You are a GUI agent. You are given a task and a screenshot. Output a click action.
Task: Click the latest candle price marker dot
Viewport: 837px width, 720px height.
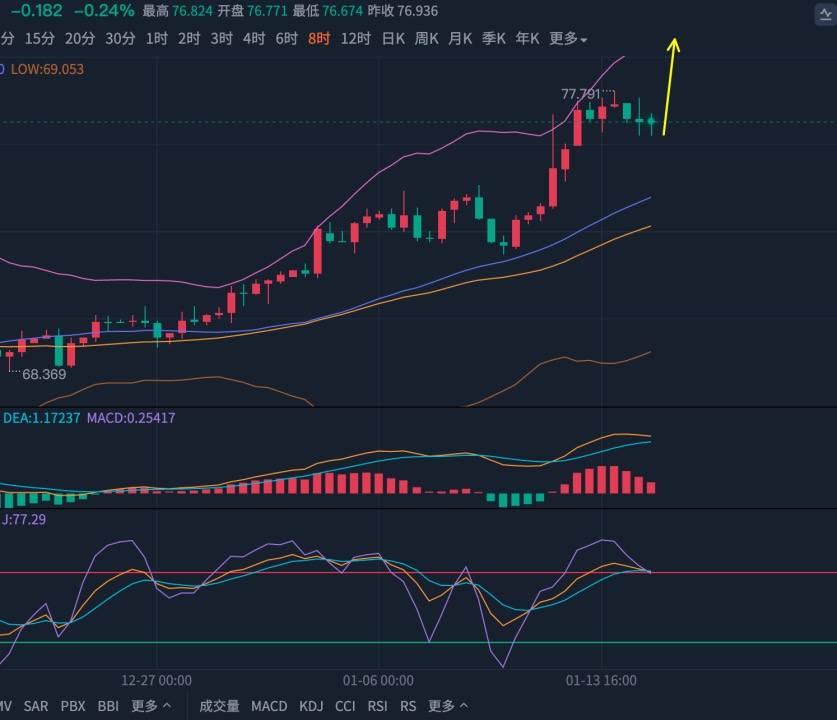(651, 121)
